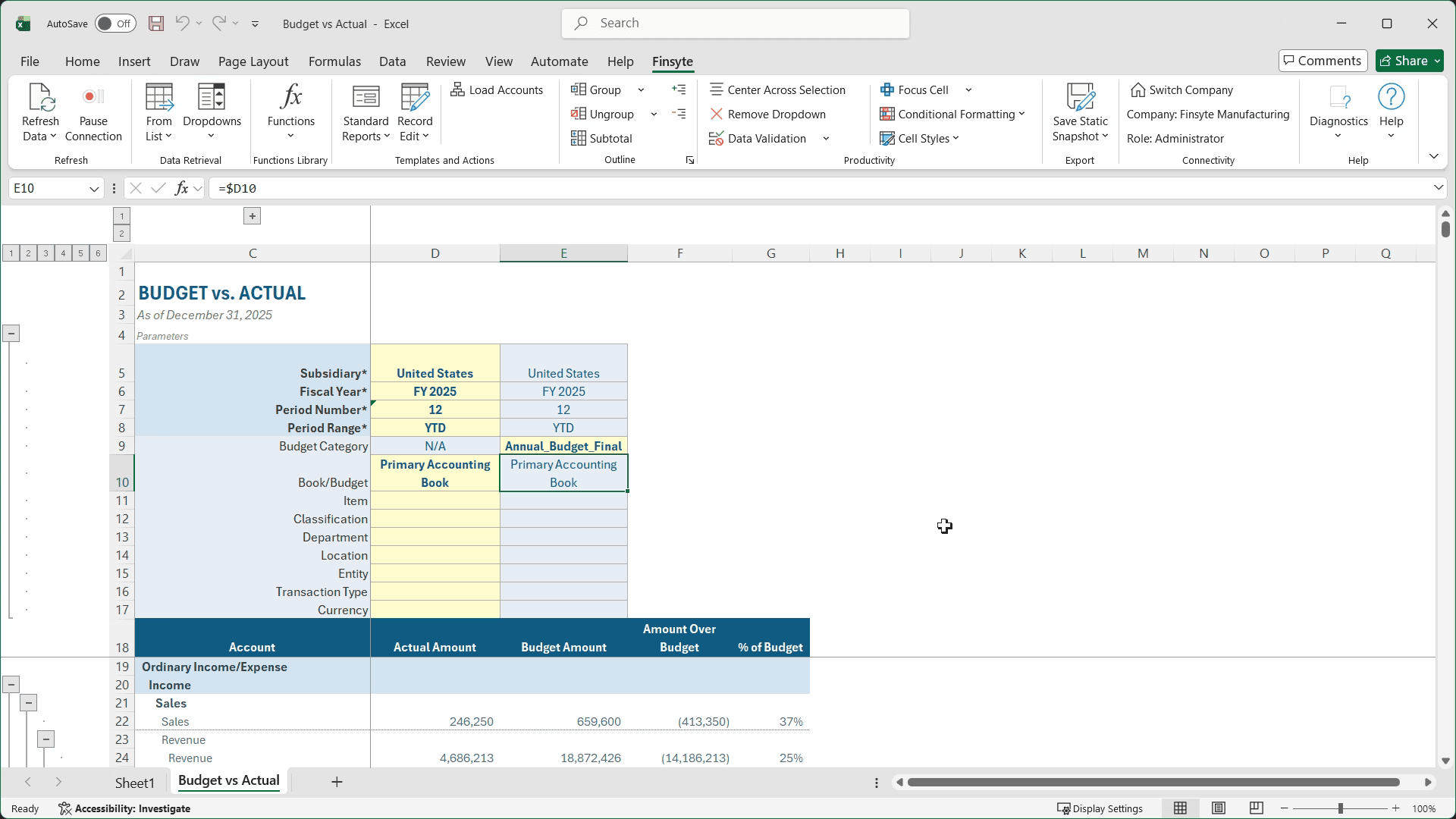Screen dimensions: 1456x819
Task: Click the Search box
Action: pyautogui.click(x=736, y=24)
